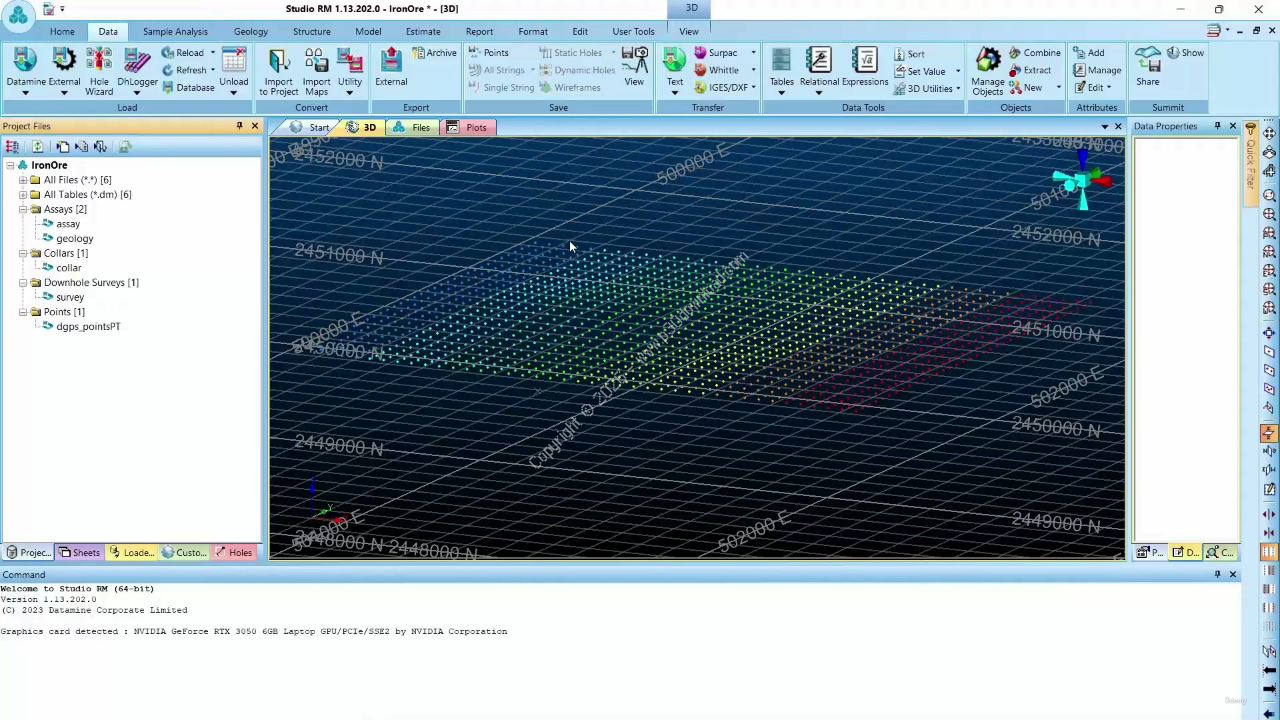
Task: Open the 3D Utilities dropdown
Action: [x=958, y=89]
